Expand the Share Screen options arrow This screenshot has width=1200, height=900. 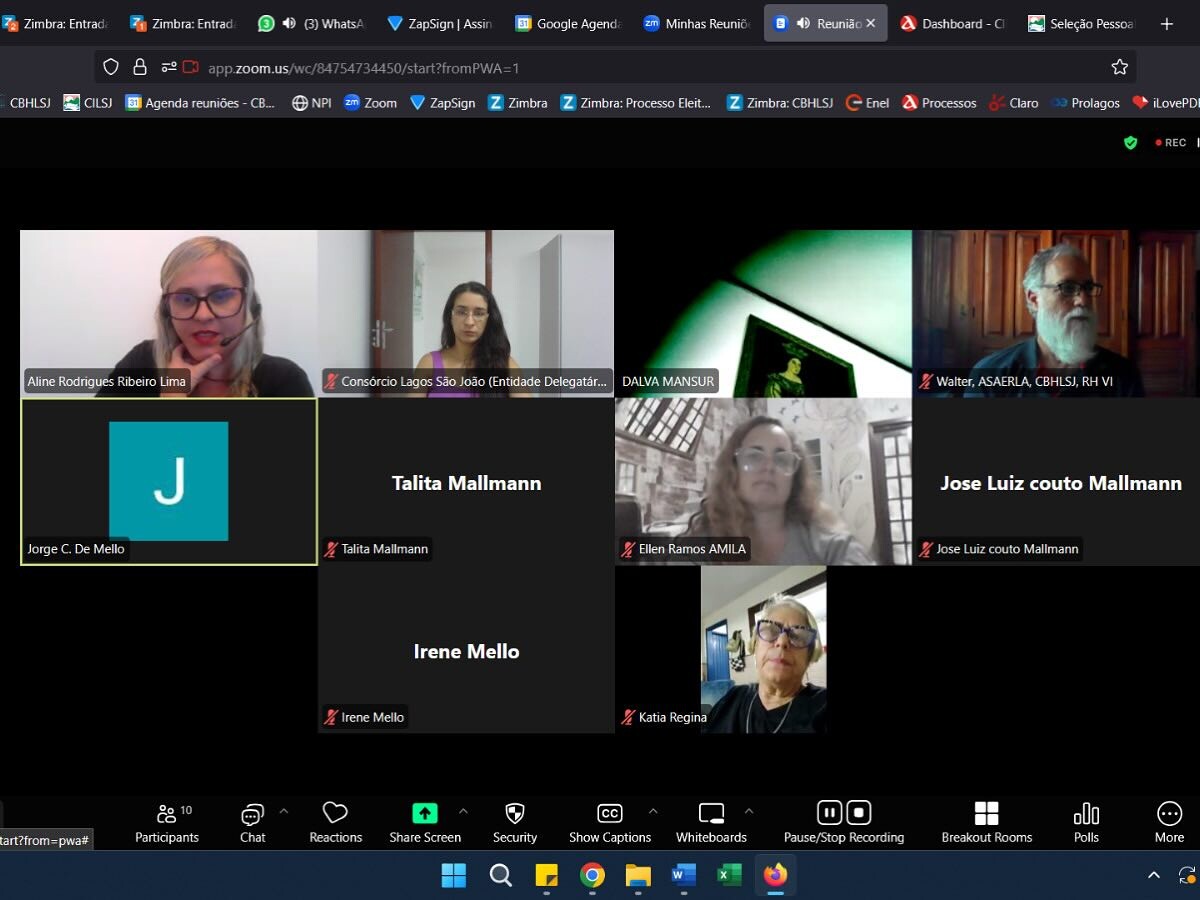coord(463,811)
